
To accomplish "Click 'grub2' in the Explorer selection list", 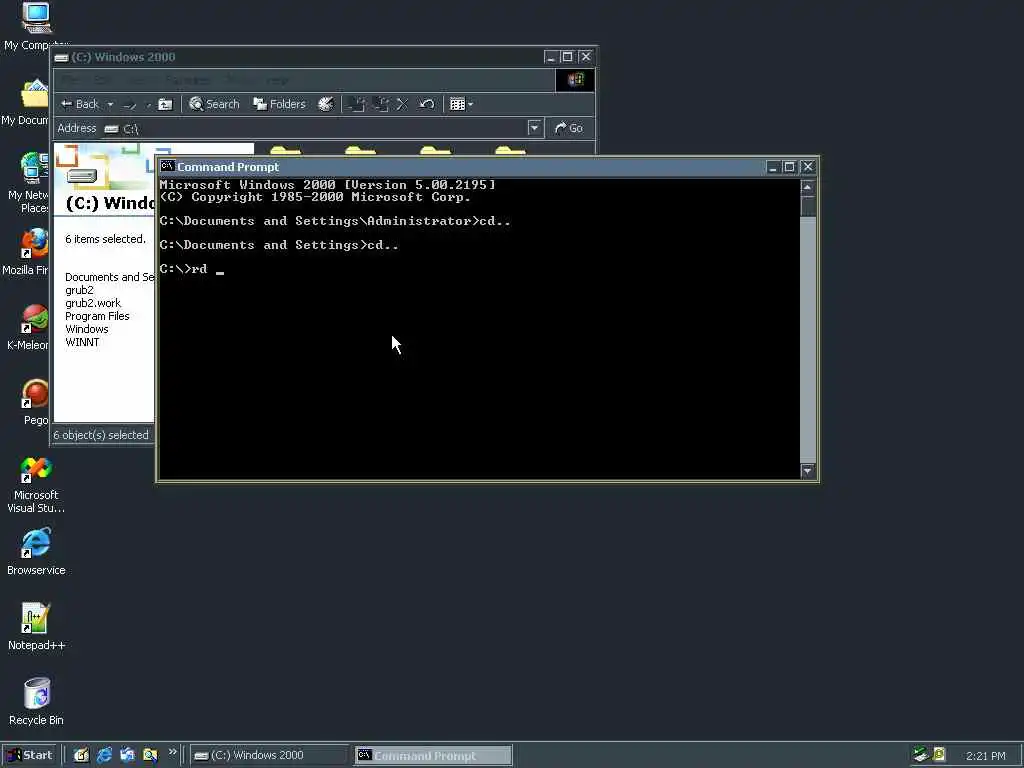I will pyautogui.click(x=79, y=290).
